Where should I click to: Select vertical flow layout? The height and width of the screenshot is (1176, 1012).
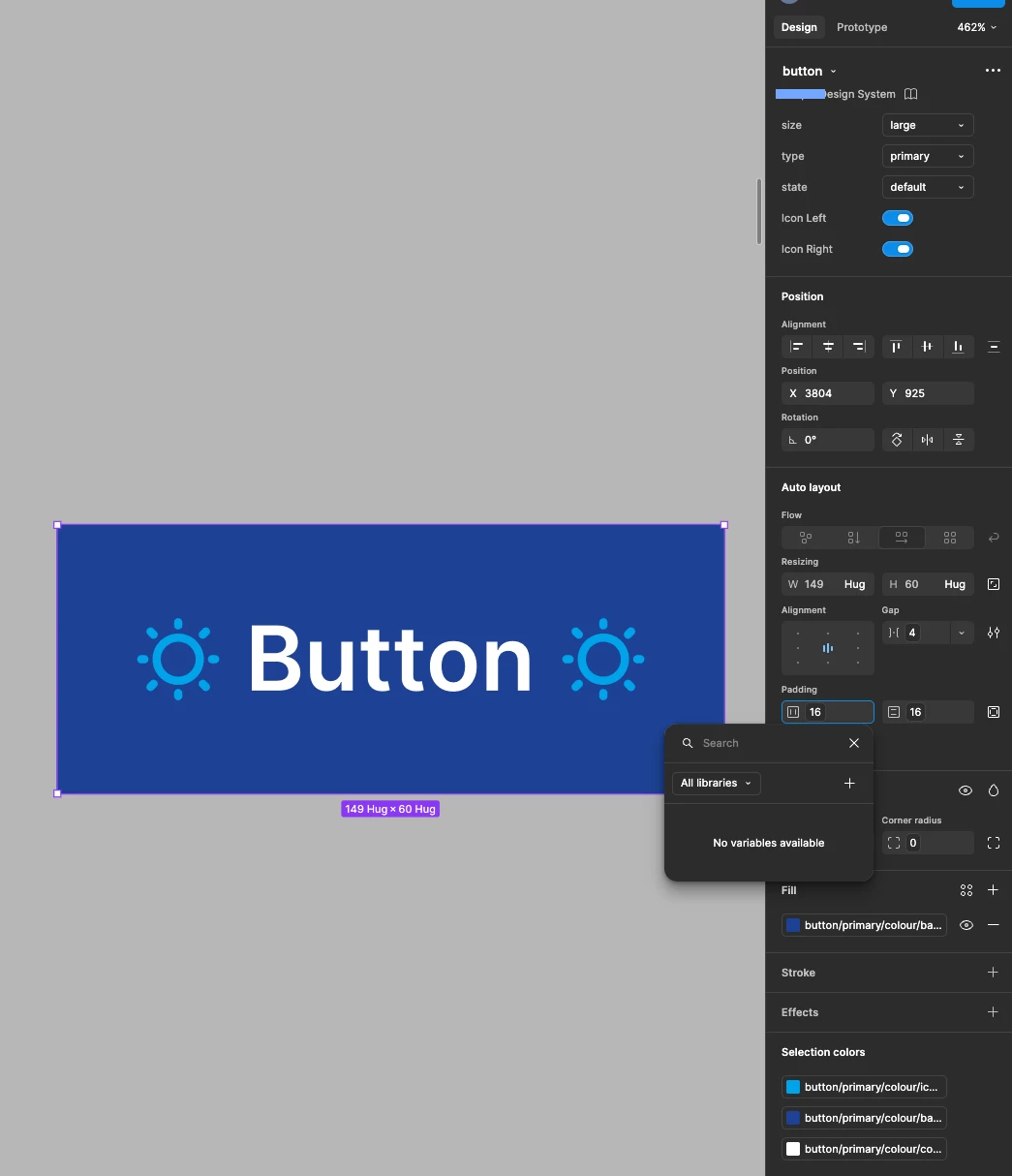pyautogui.click(x=853, y=538)
